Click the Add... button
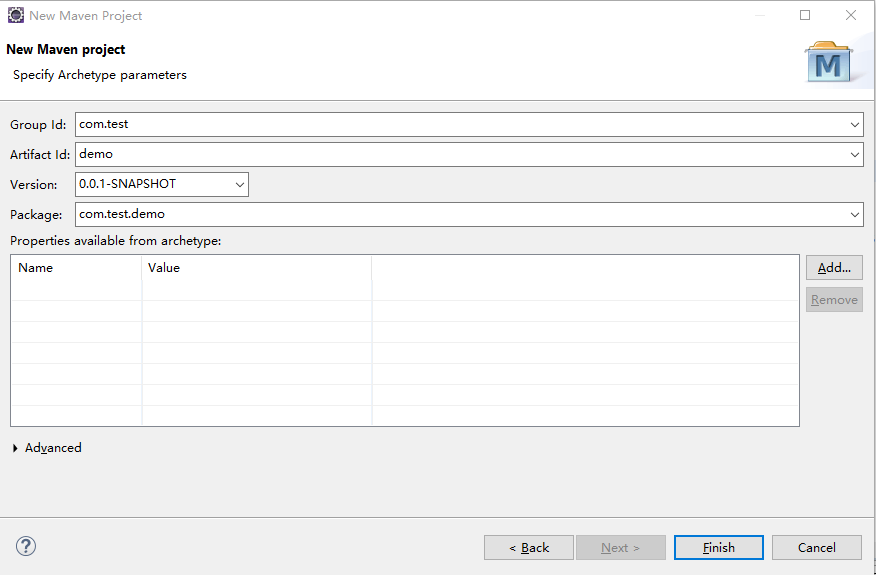Screen dimensions: 876x575 [x=834, y=268]
